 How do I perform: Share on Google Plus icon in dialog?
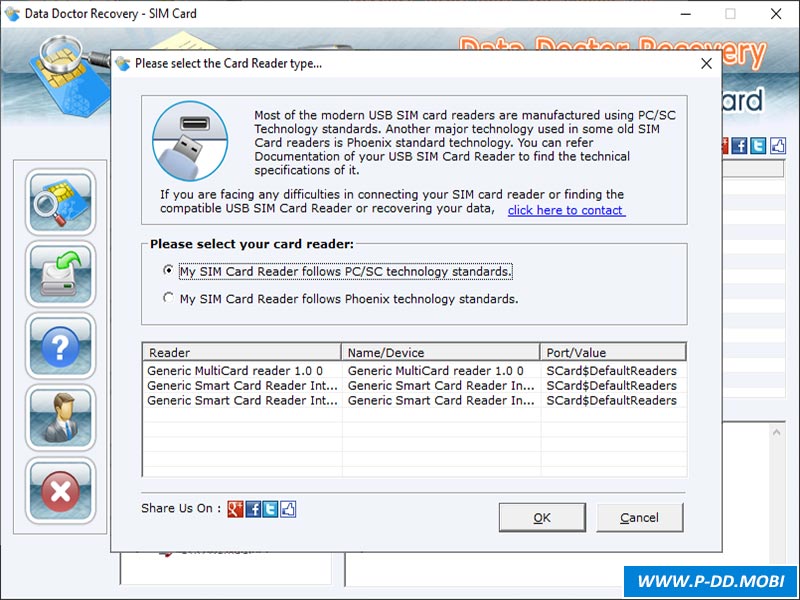[235, 509]
